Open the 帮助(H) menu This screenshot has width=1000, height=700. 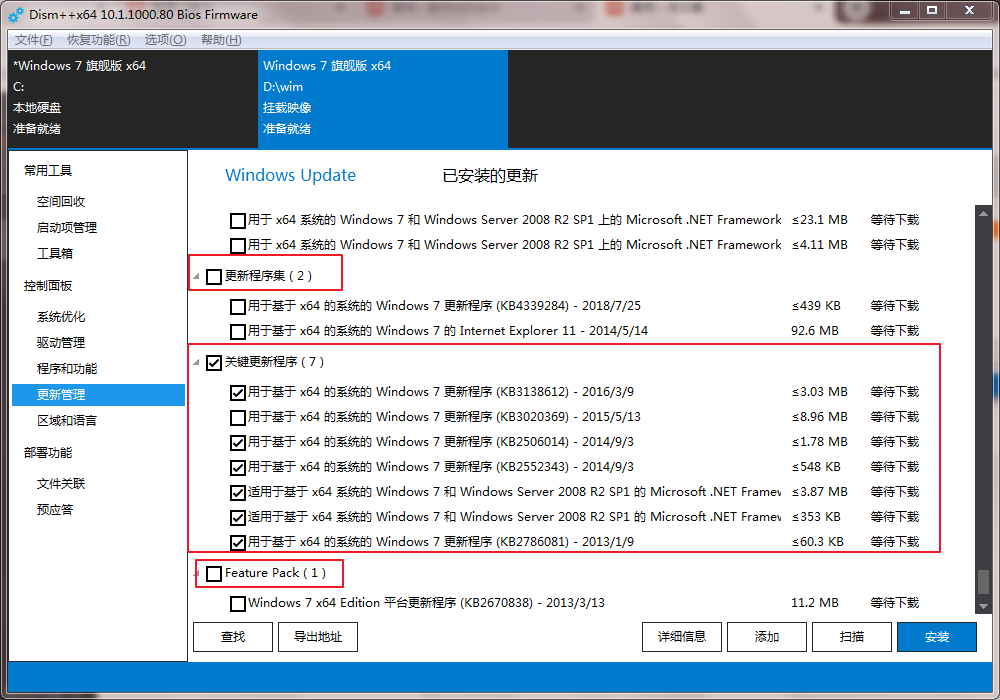tap(221, 40)
